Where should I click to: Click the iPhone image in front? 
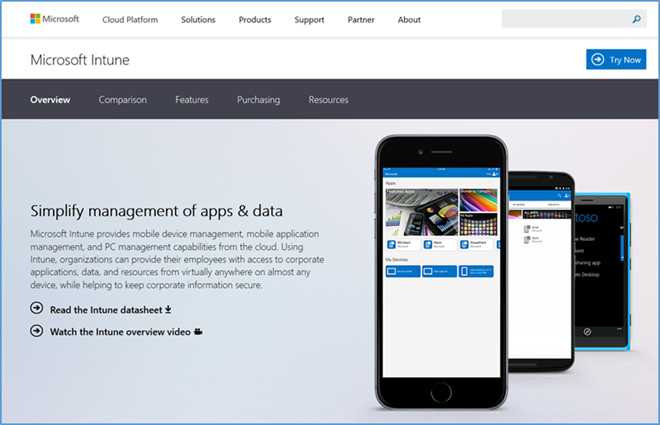(x=441, y=272)
